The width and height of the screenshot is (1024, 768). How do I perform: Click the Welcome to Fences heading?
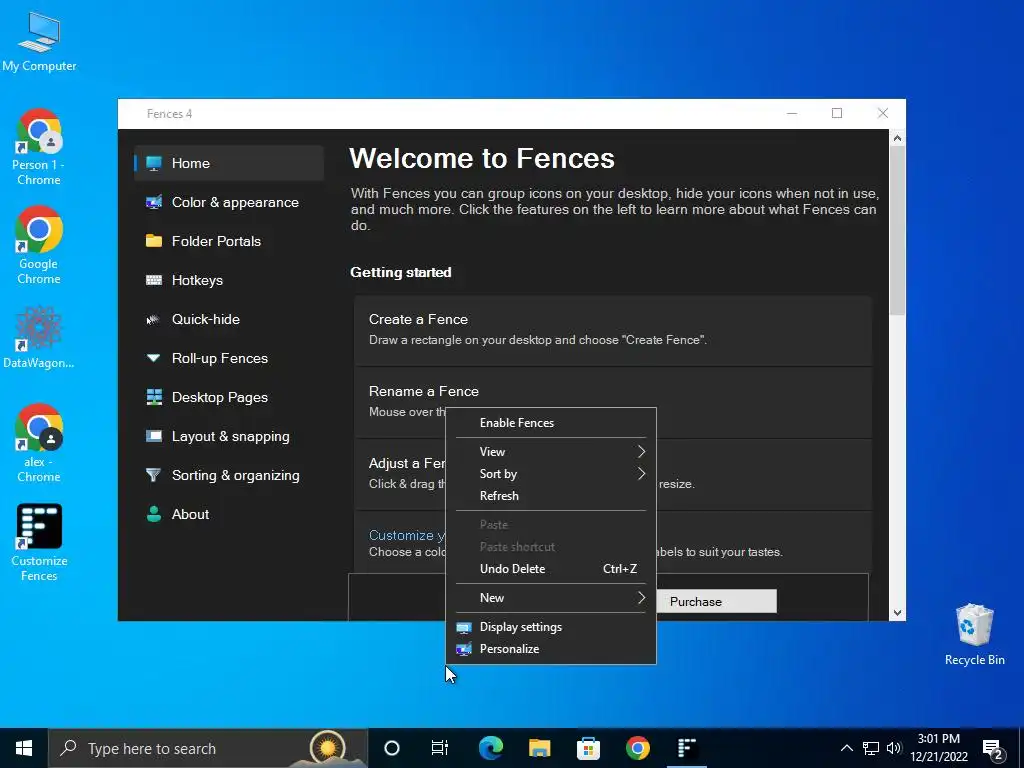tap(482, 158)
